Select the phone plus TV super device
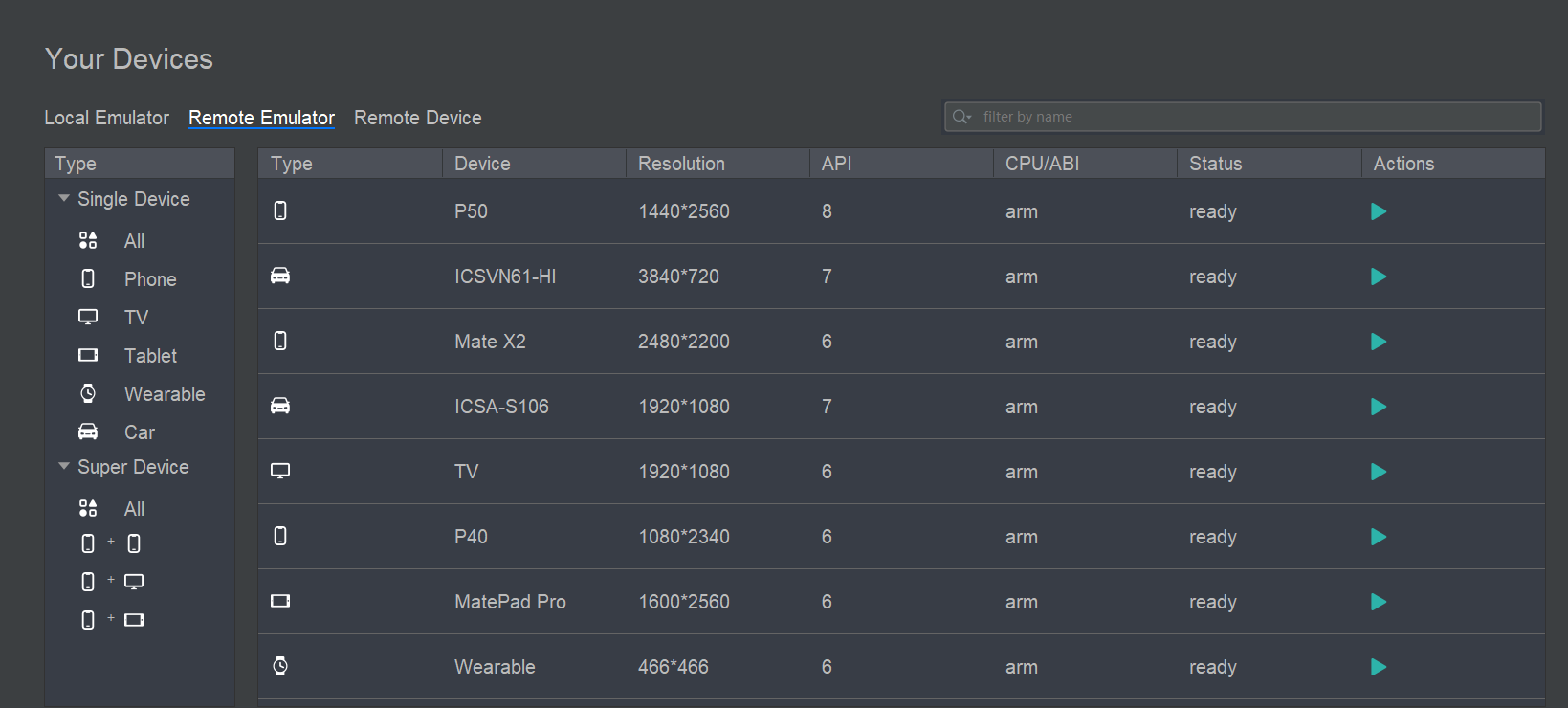The image size is (1568, 708). 112,582
